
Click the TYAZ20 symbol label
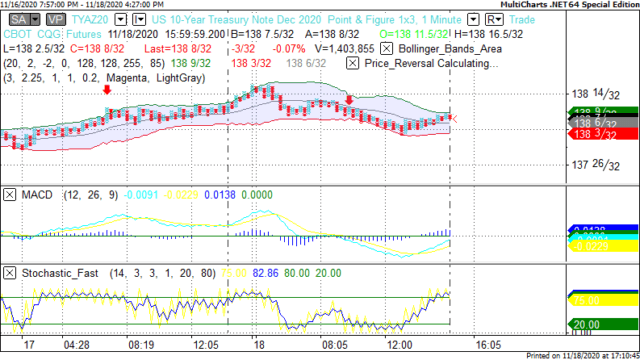[x=90, y=20]
